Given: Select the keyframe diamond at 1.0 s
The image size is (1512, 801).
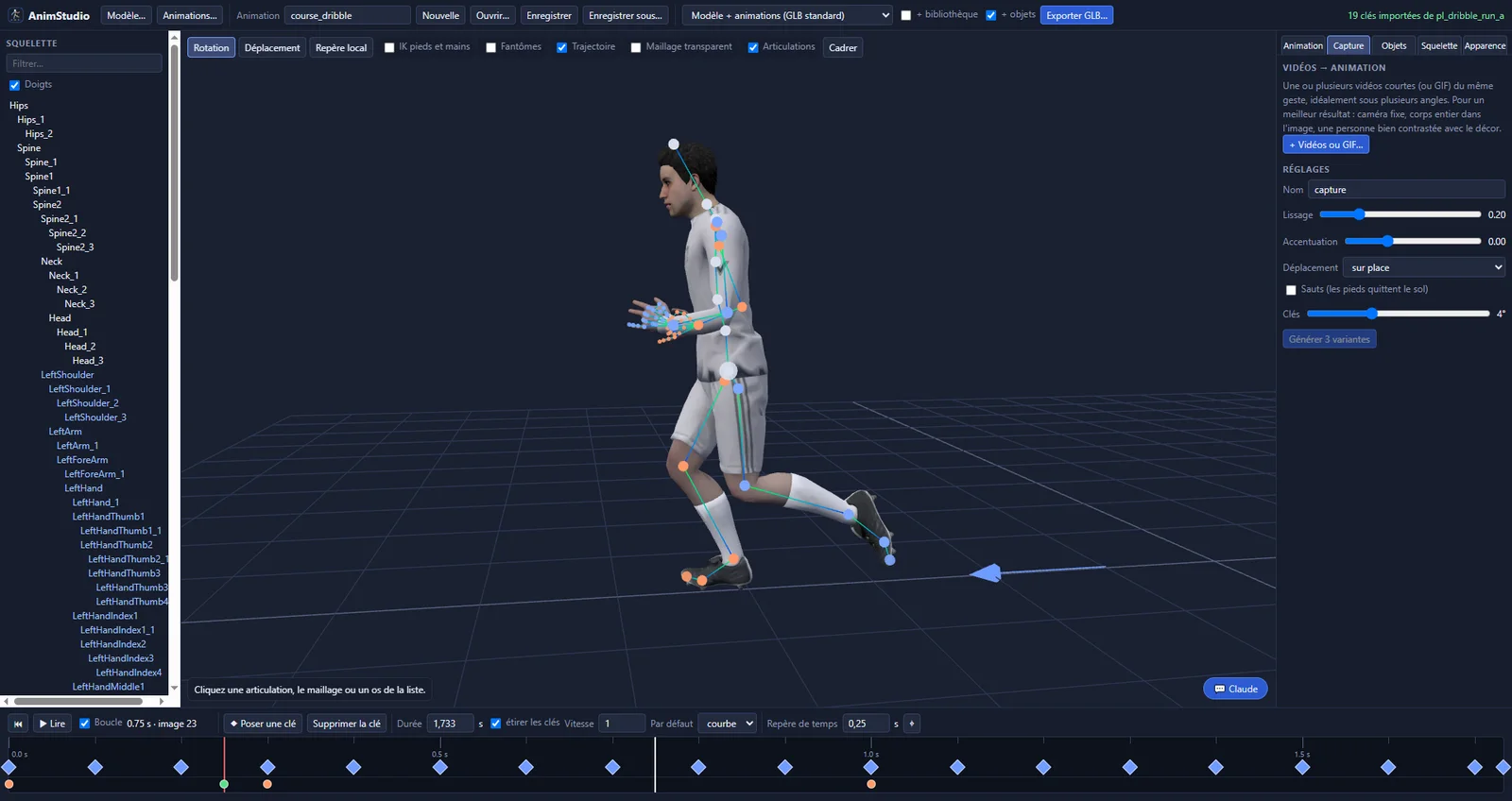Looking at the screenshot, I should (x=871, y=767).
